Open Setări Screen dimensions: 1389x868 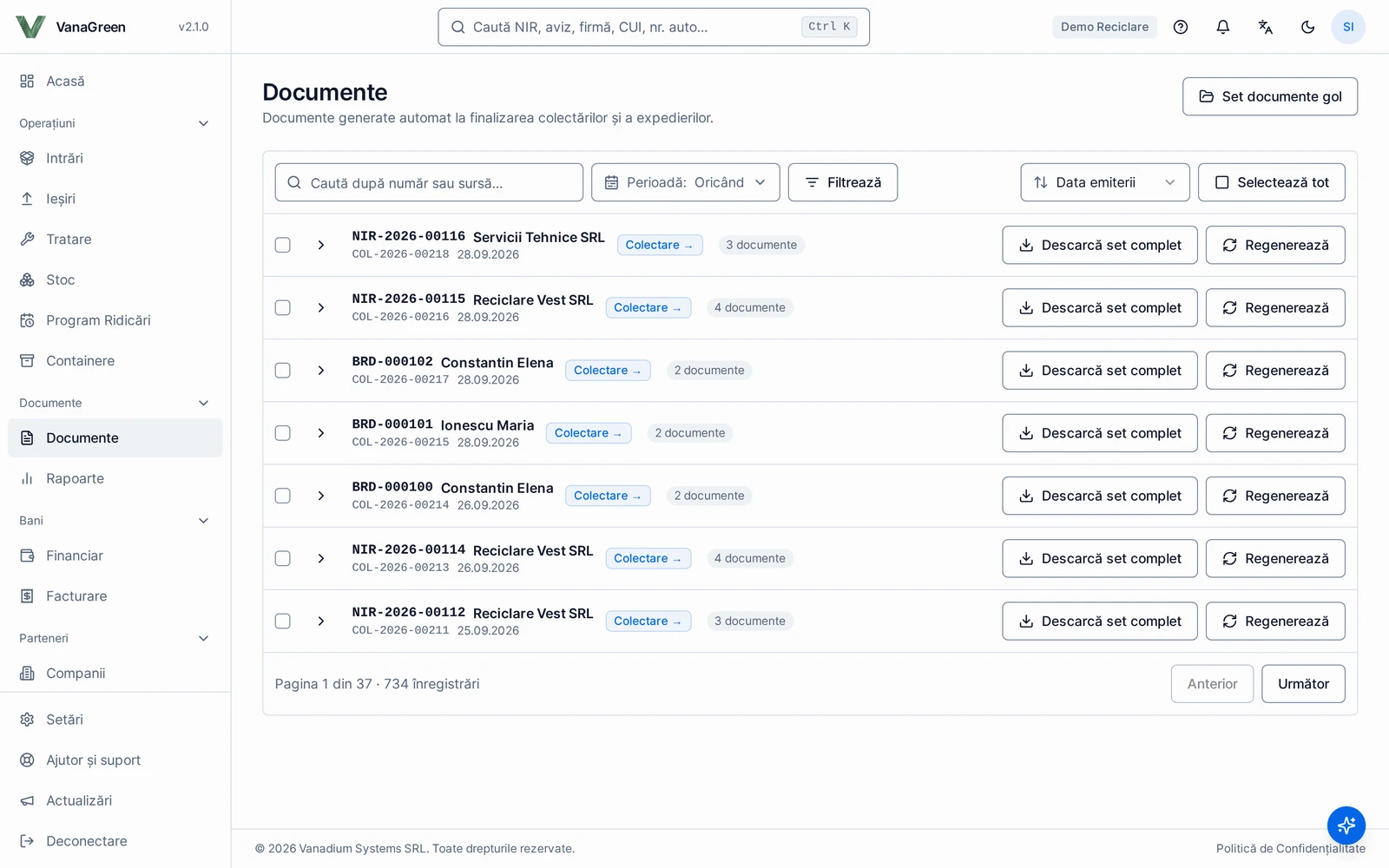115,720
